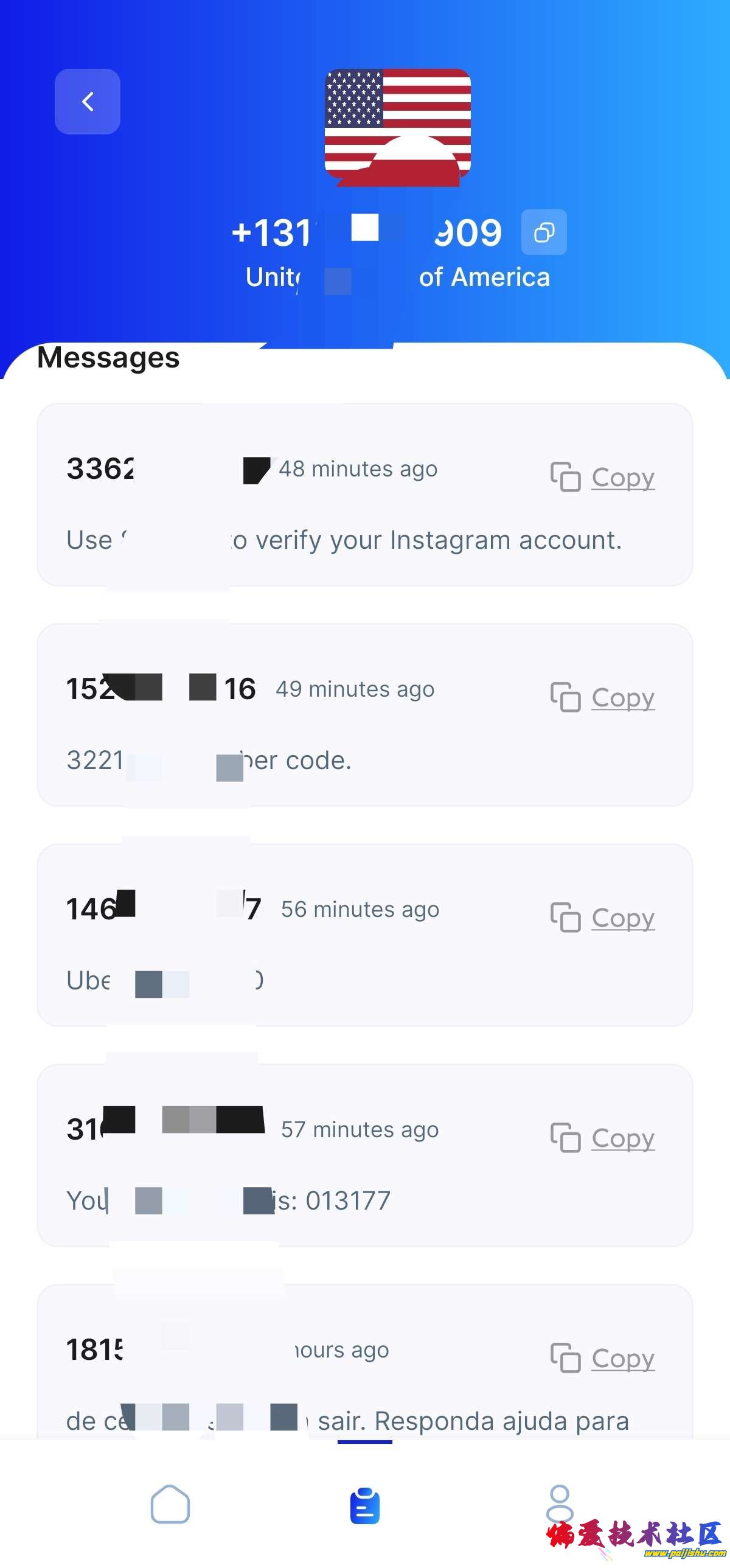The height and width of the screenshot is (1568, 730).
Task: Click the copy icon beside the phone number
Action: tap(543, 232)
